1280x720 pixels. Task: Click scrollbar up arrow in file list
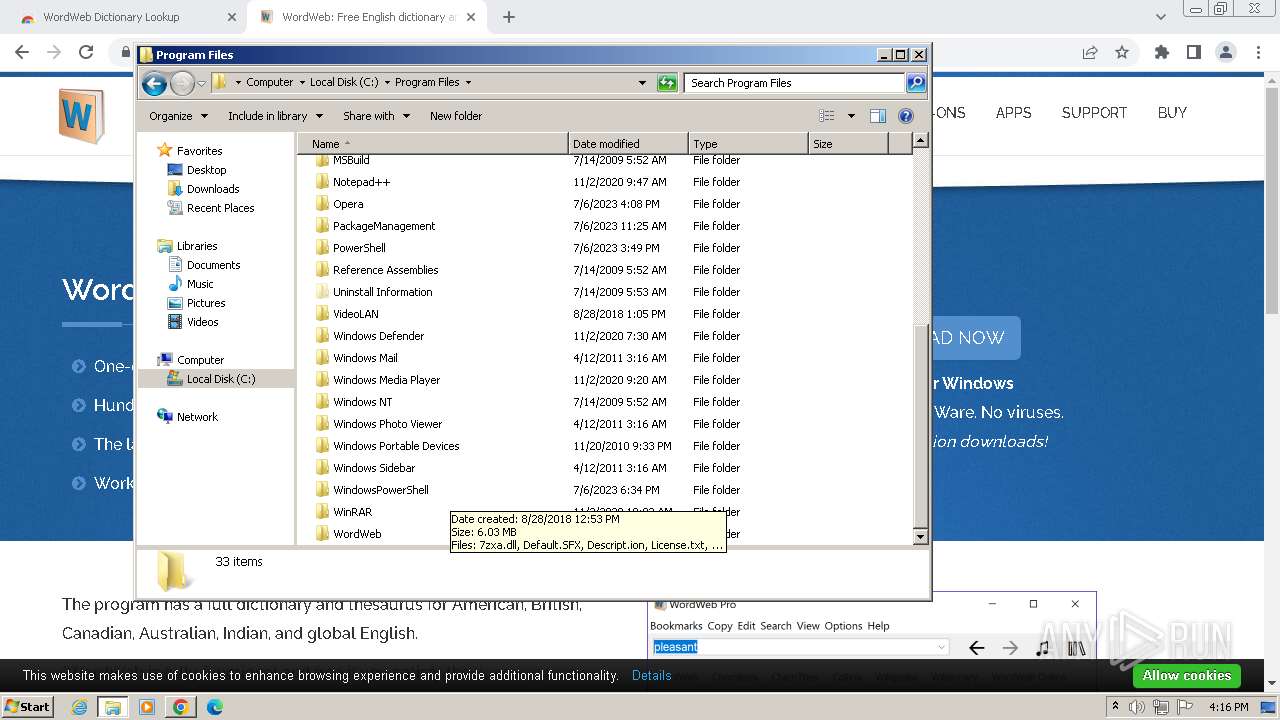pyautogui.click(x=921, y=141)
